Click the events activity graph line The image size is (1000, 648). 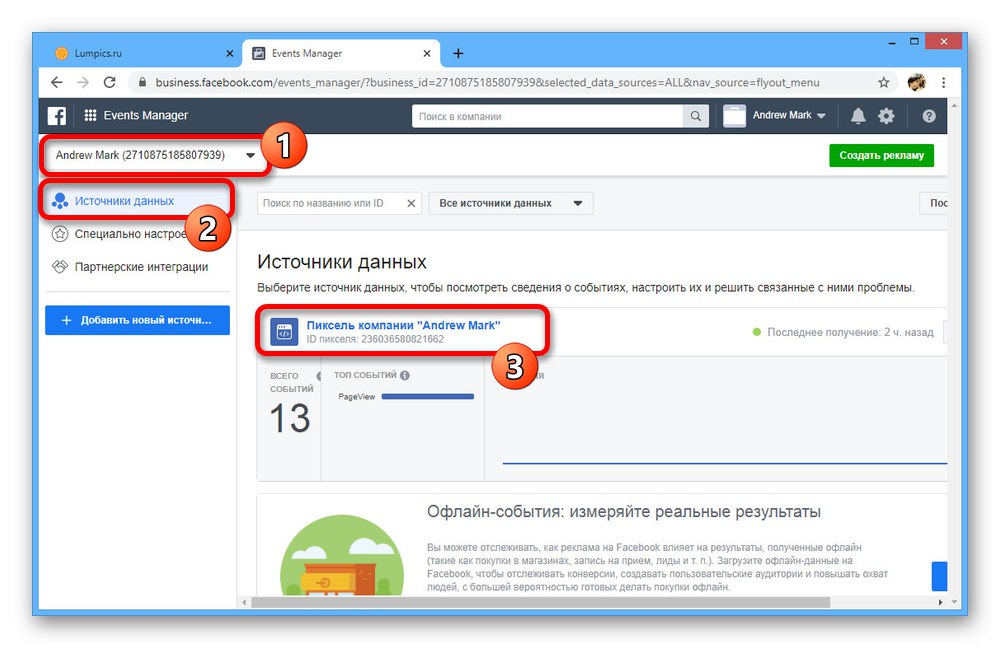[x=724, y=463]
